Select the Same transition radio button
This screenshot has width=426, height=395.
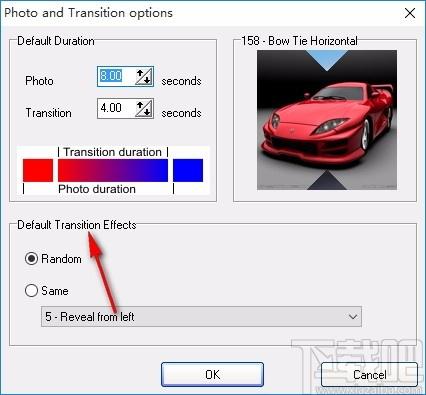coord(31,290)
